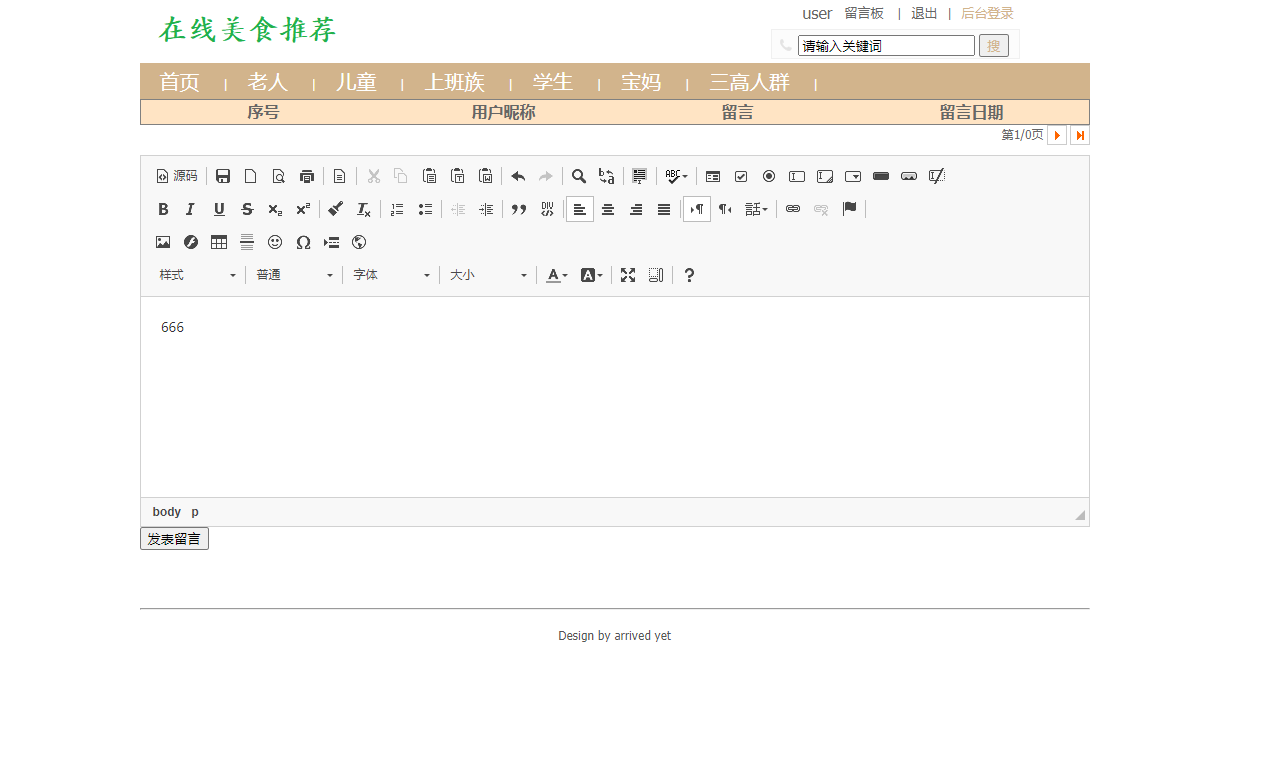Click the Insert Special Character icon
Screen dimensions: 1263x772
[304, 242]
